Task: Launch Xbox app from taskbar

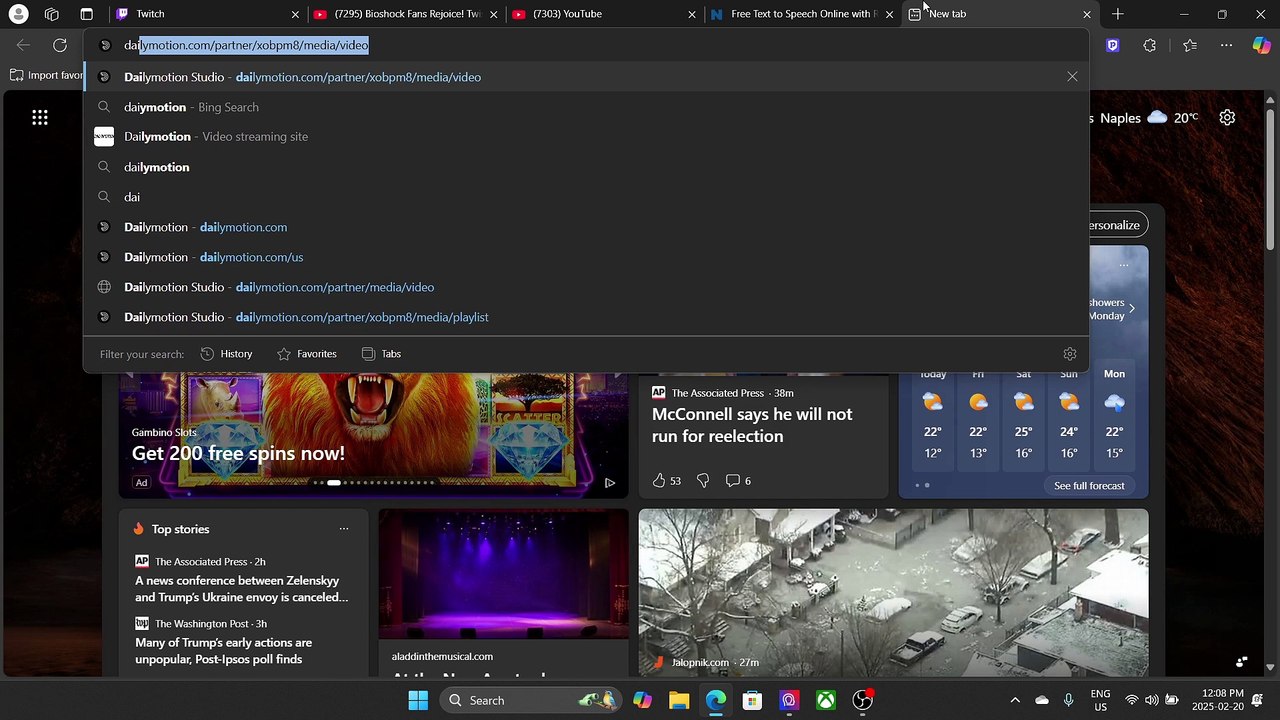Action: 826,700
